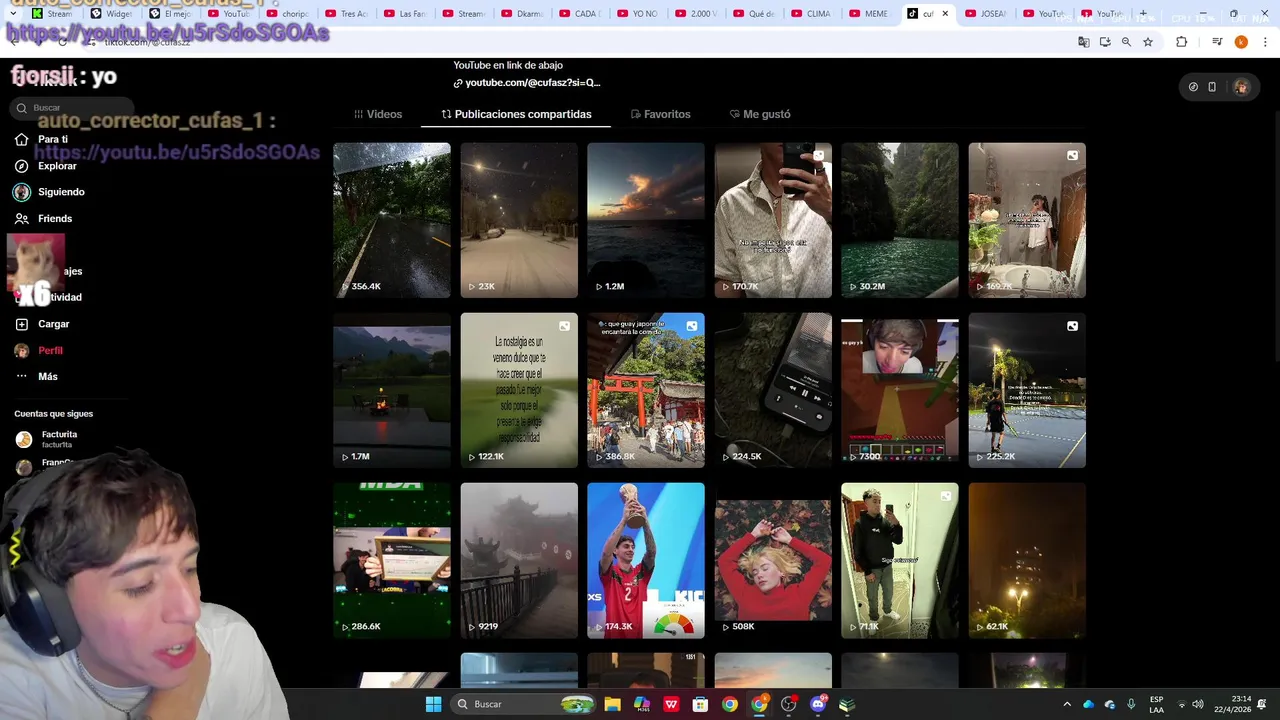This screenshot has width=1280, height=720.
Task: Open the Discord taskbar icon
Action: pyautogui.click(x=818, y=704)
